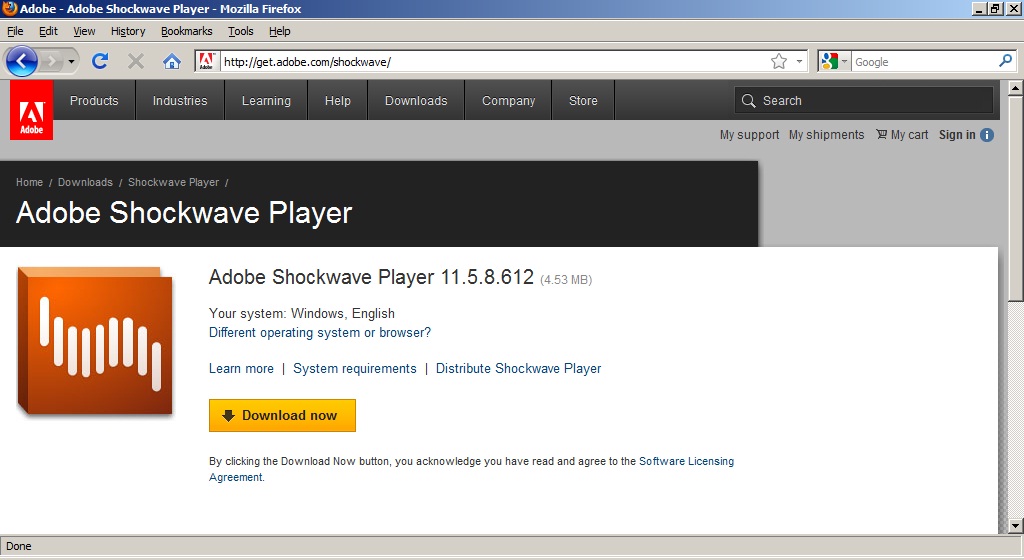The width and height of the screenshot is (1024, 560).
Task: Open the Downloads navigation tab
Action: [x=416, y=101]
